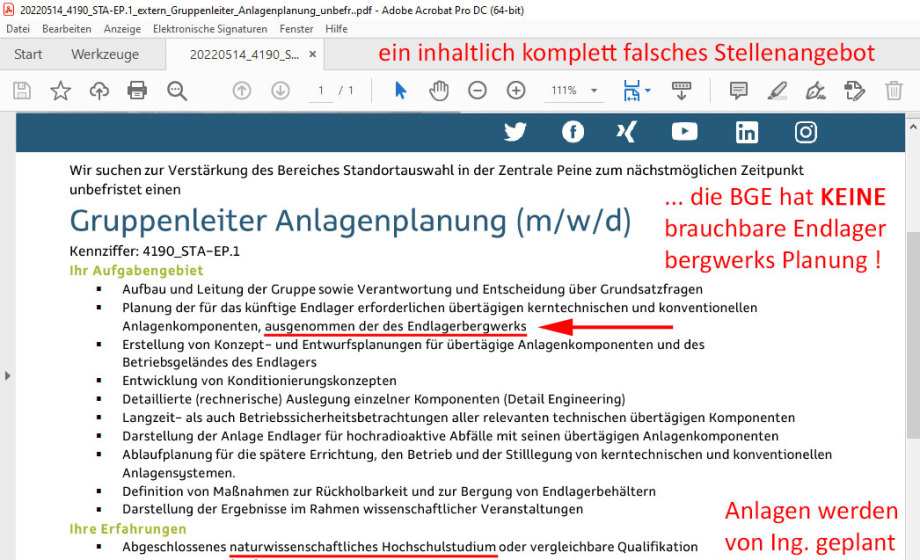The height and width of the screenshot is (560, 920).
Task: Select the highlighter pen tool
Action: [777, 91]
